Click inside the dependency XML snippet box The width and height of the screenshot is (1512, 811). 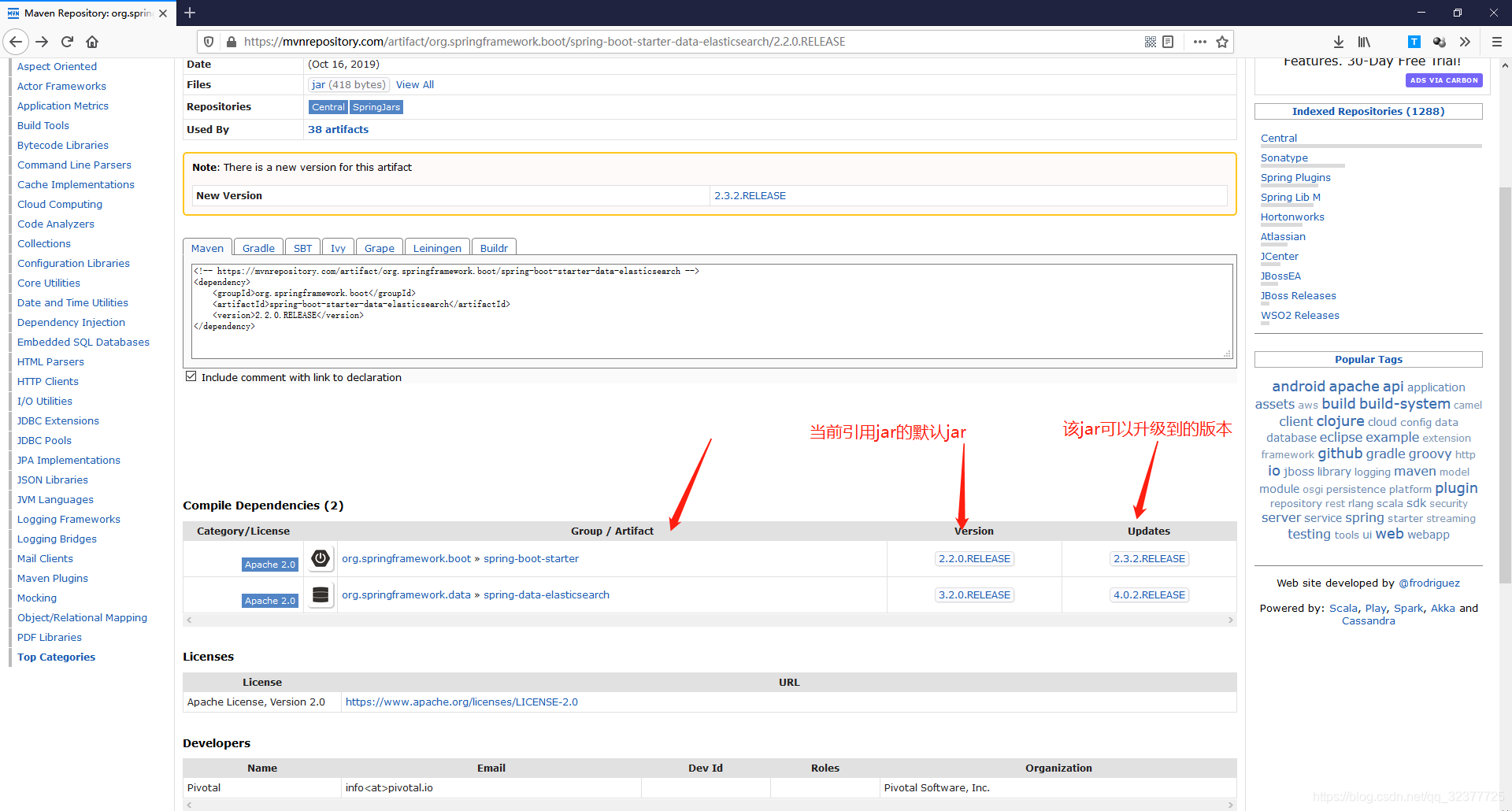[x=712, y=312]
